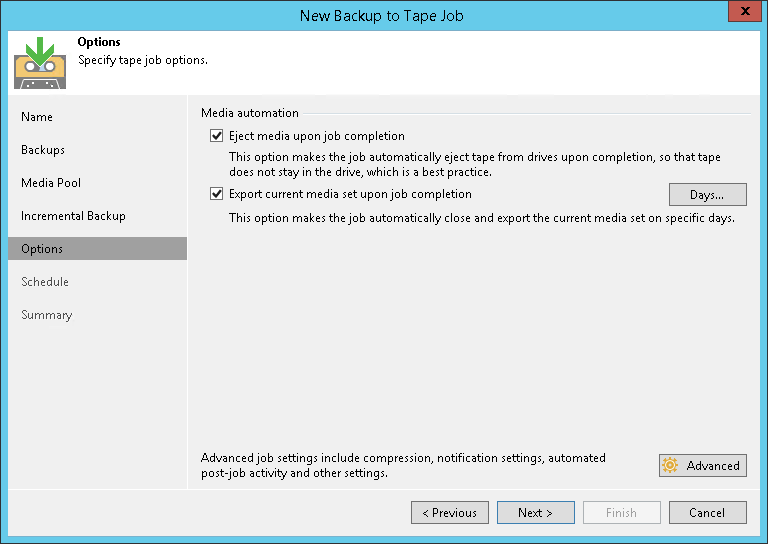Image resolution: width=768 pixels, height=544 pixels.
Task: Proceed with the Next > button
Action: point(535,513)
